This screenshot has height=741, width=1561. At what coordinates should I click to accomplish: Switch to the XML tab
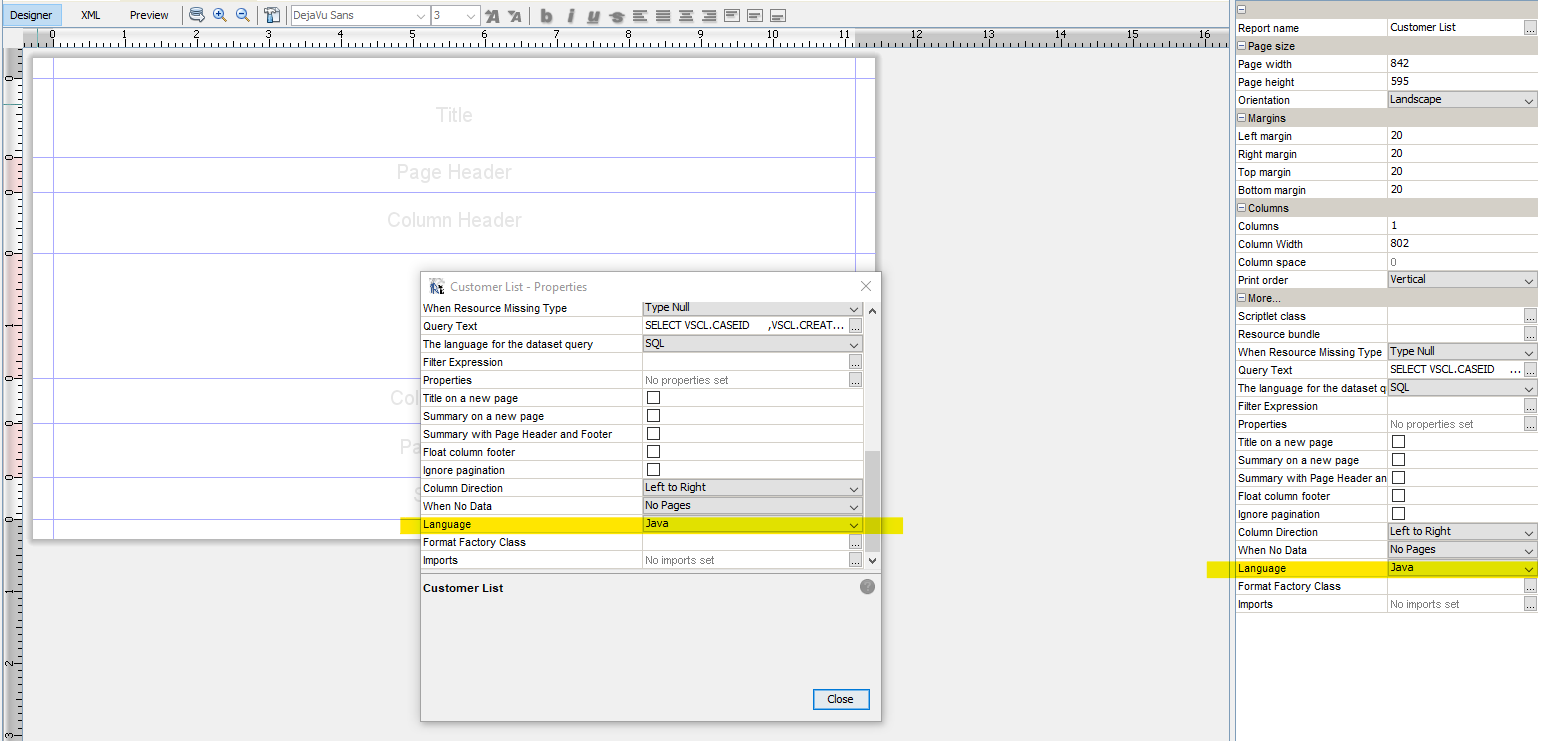pos(91,15)
